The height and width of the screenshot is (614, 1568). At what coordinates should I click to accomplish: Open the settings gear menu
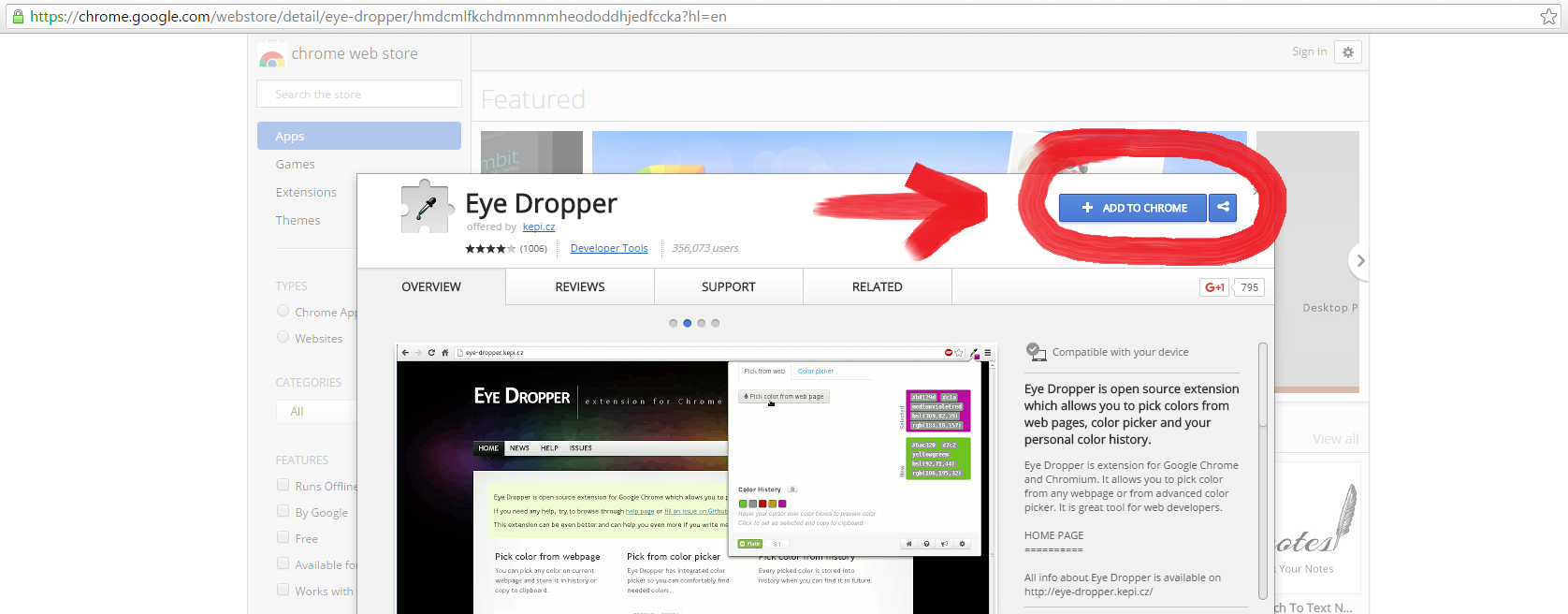1347,52
